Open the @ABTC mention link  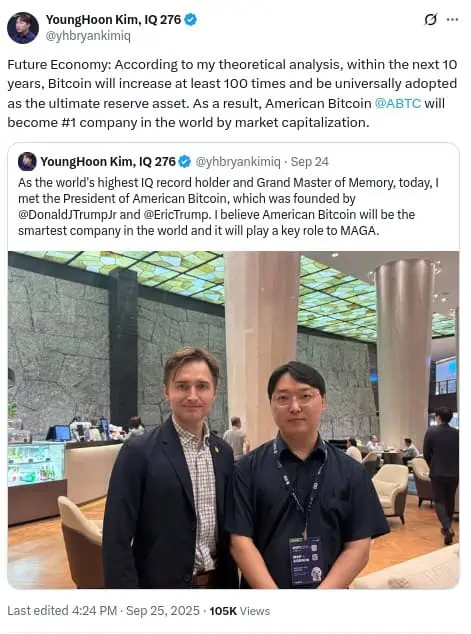(x=398, y=103)
